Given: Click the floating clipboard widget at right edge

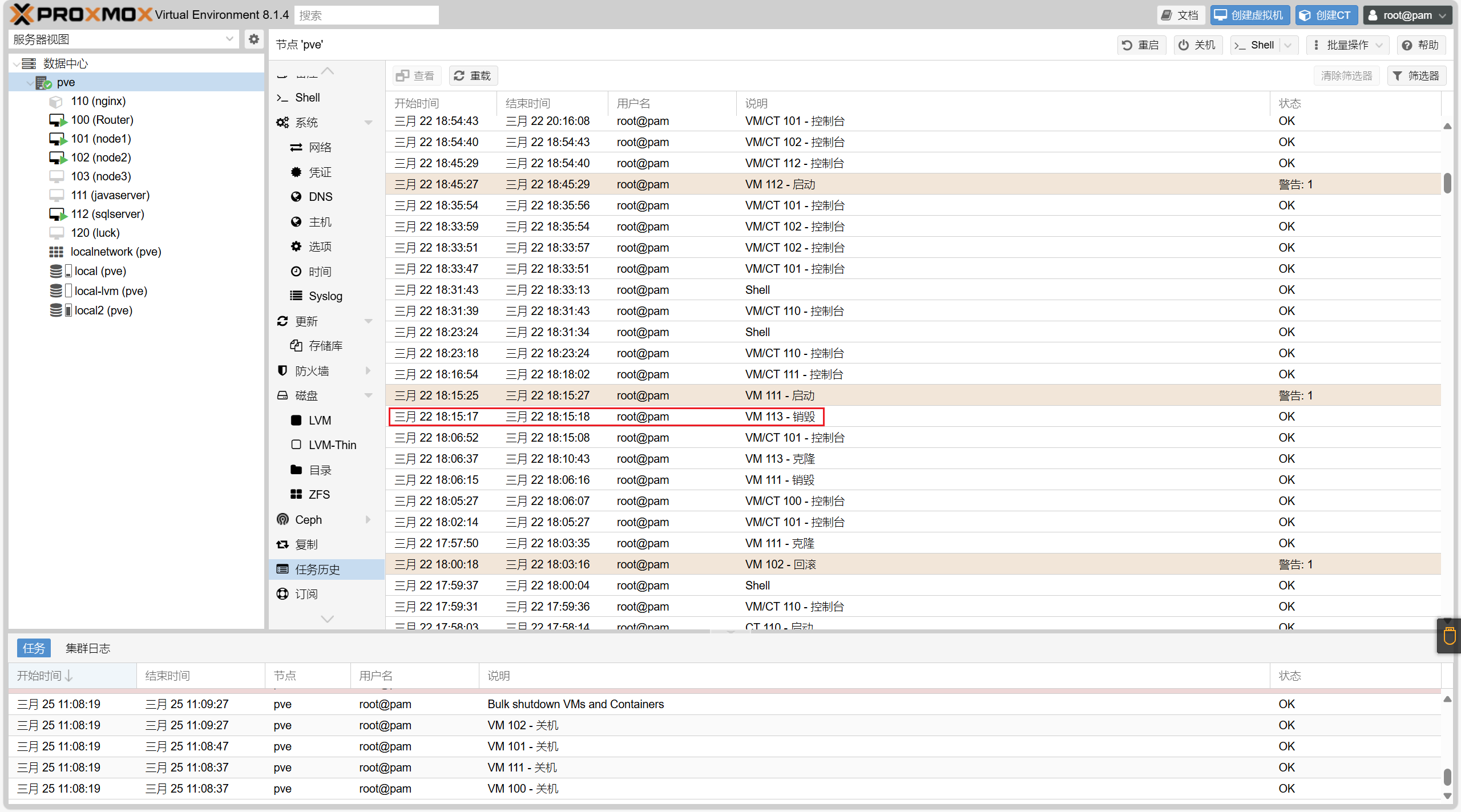Looking at the screenshot, I should coord(1449,636).
